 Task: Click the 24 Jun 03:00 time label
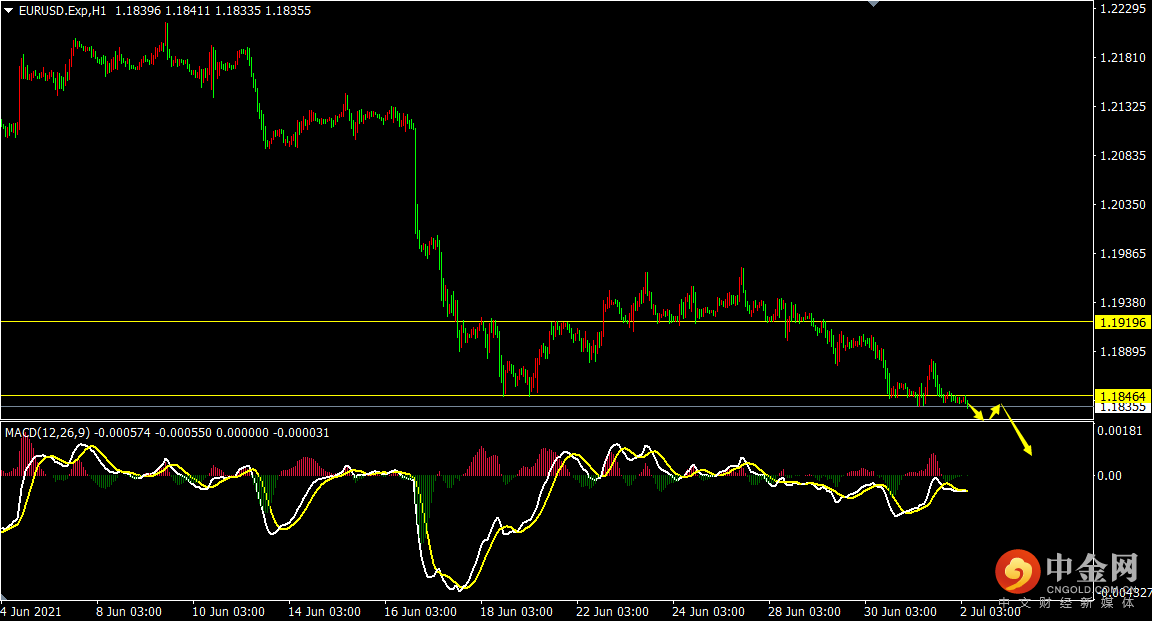[x=708, y=611]
